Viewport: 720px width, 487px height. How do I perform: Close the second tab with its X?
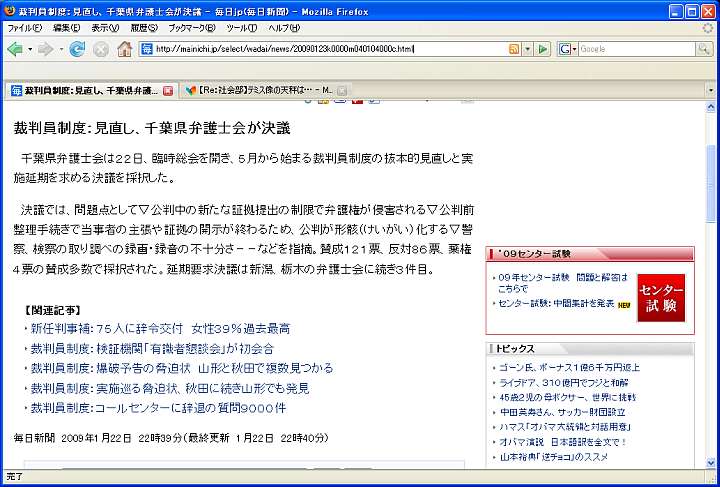(342, 90)
